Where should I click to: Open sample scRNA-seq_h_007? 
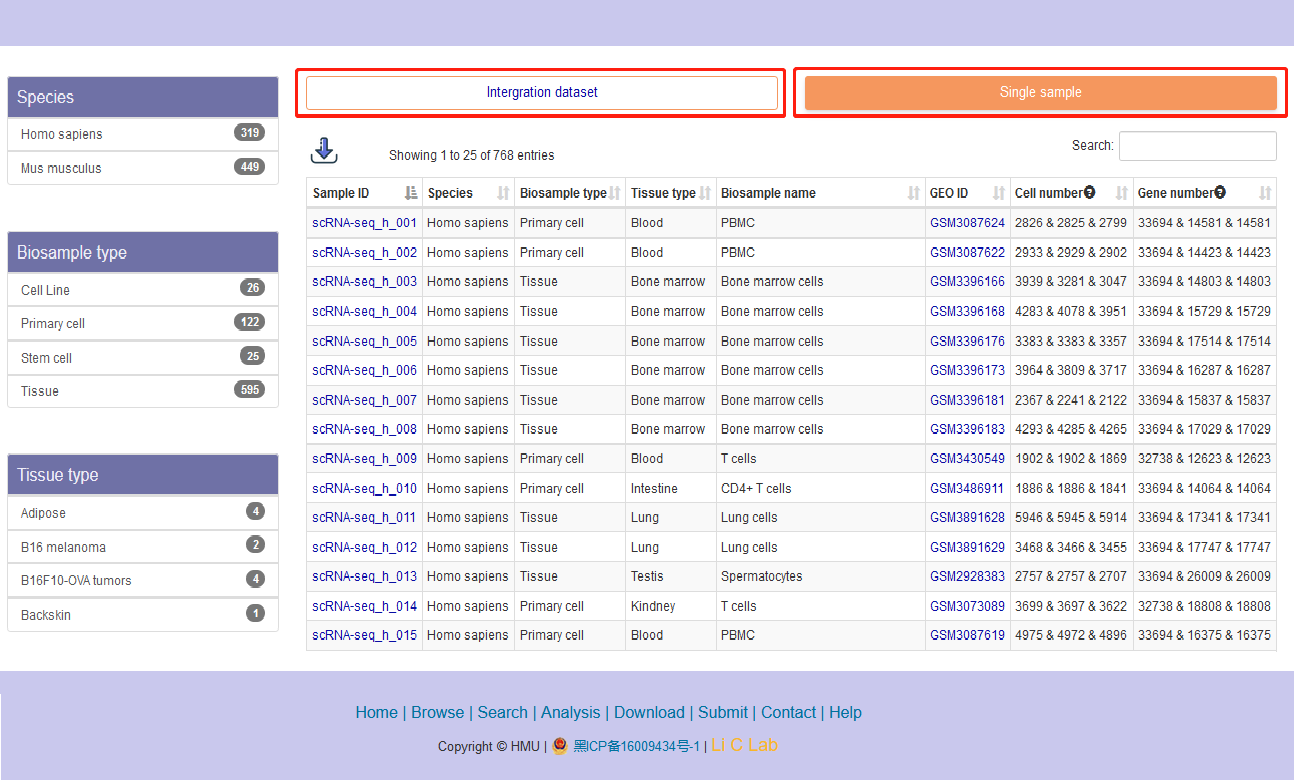pyautogui.click(x=364, y=400)
